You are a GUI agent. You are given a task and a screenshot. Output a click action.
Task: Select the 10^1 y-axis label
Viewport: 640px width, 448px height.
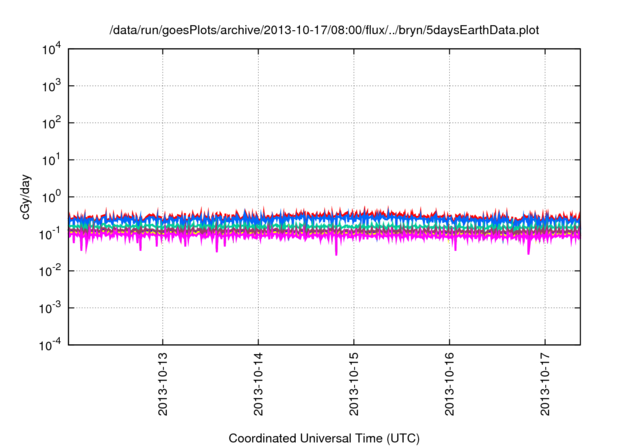[x=52, y=160]
